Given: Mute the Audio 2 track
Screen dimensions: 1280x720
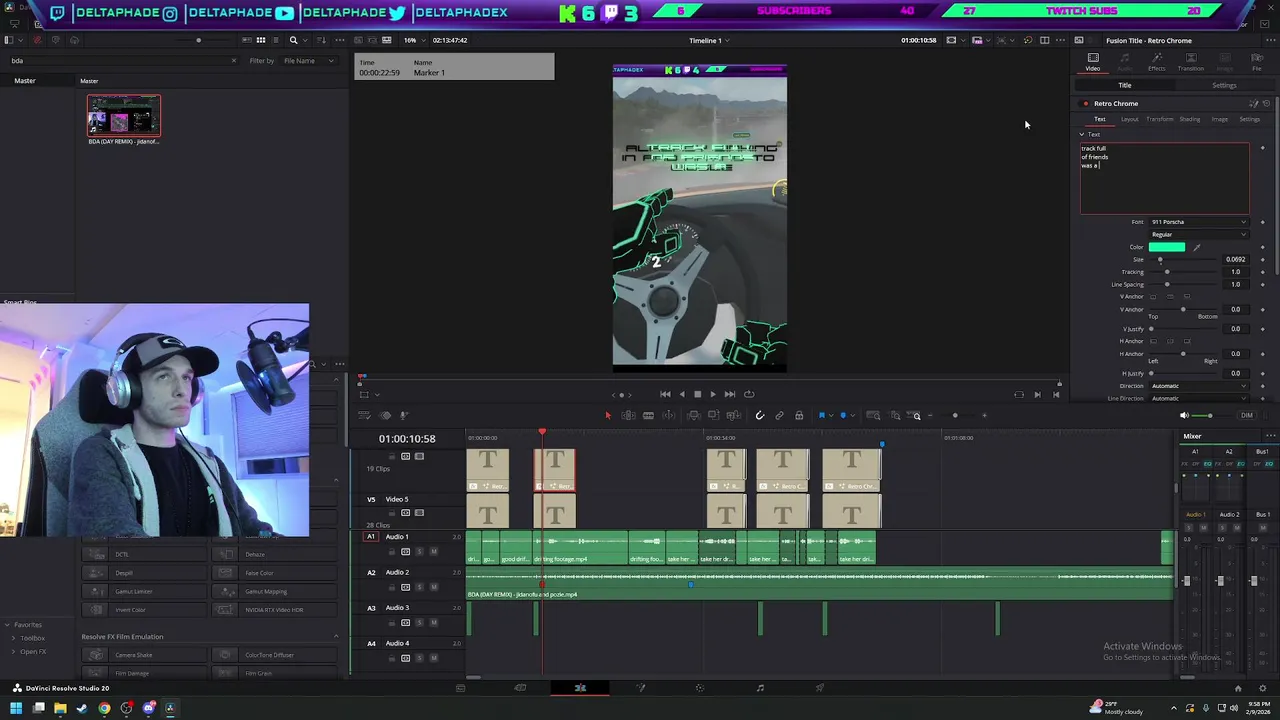Looking at the screenshot, I should coord(433,587).
